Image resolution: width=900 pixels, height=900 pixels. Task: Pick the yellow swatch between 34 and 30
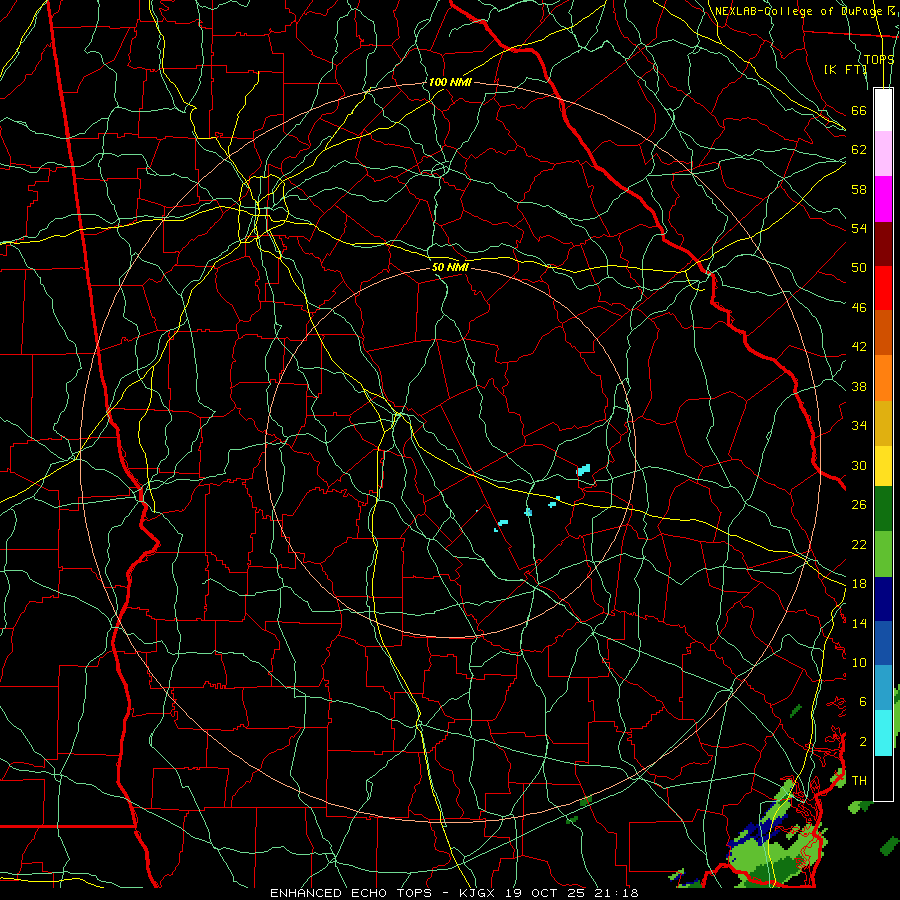pyautogui.click(x=883, y=465)
